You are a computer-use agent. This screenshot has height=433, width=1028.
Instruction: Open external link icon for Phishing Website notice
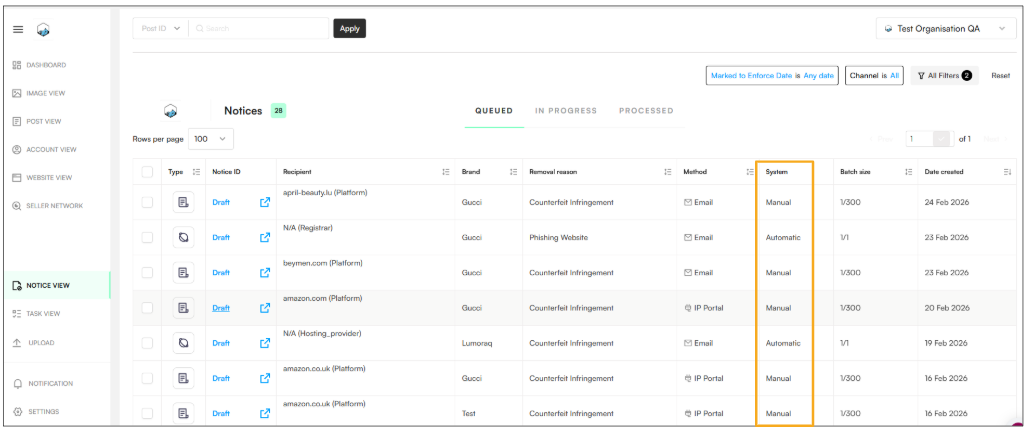click(265, 237)
